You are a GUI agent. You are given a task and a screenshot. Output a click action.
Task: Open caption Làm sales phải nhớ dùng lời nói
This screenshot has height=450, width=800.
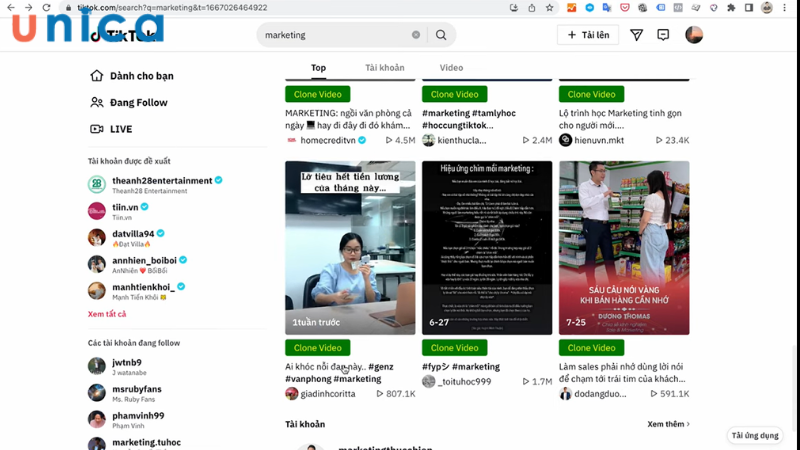(622, 373)
